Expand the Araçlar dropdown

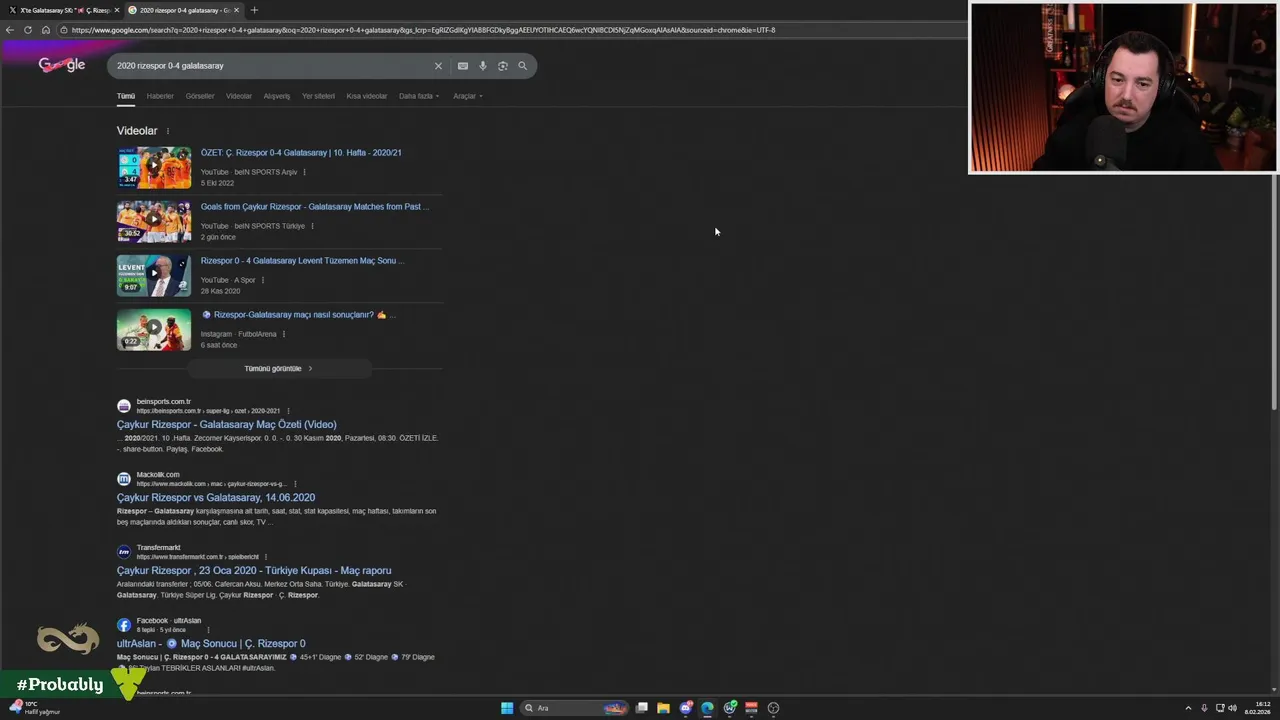[x=468, y=96]
